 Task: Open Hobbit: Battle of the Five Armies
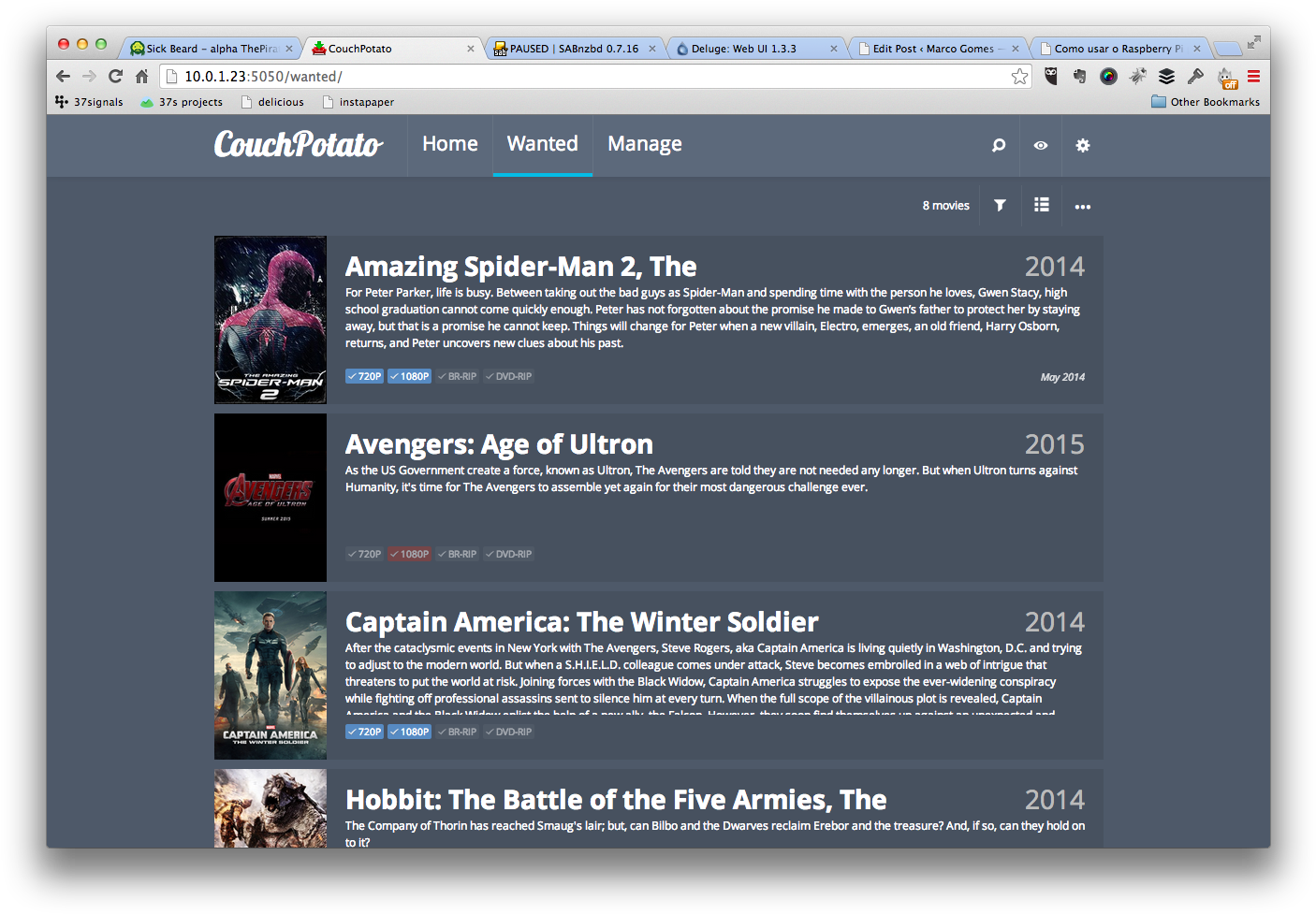point(615,800)
